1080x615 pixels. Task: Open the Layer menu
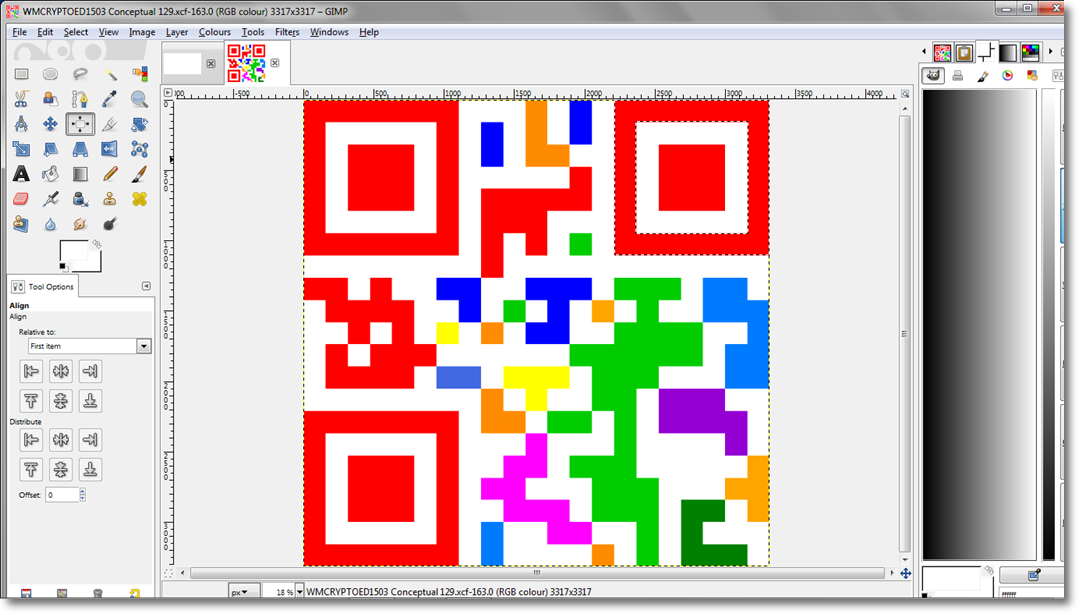177,32
